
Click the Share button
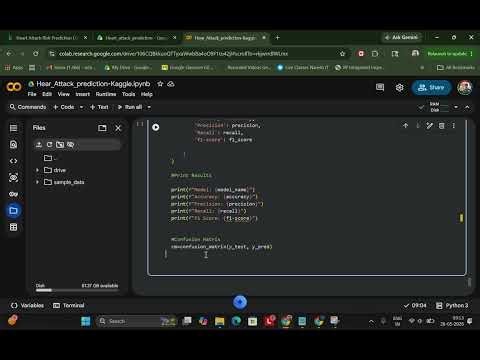431,87
